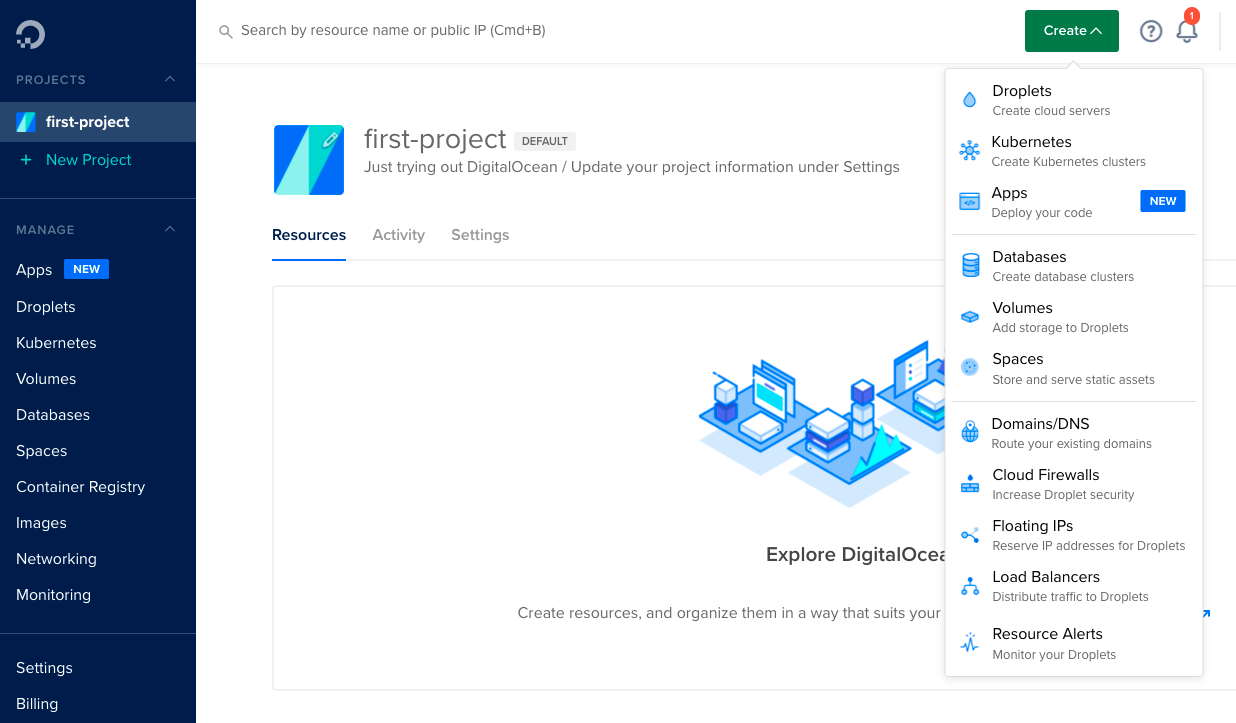Collapse the MANAGE sidebar section
This screenshot has width=1236, height=723.
pyautogui.click(x=170, y=229)
